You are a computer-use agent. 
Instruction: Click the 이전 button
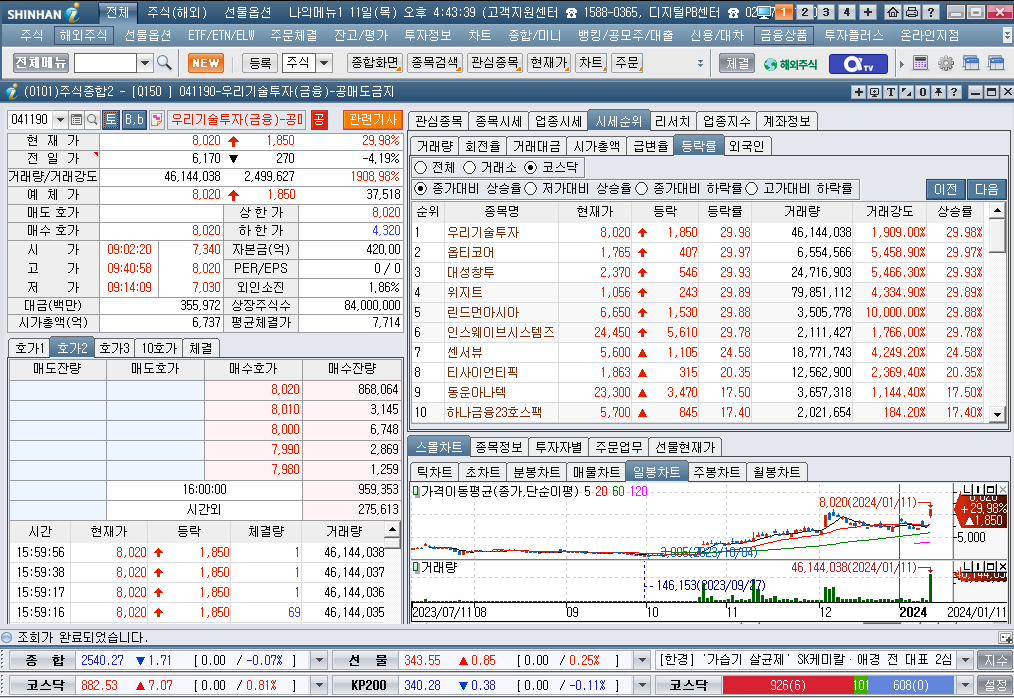945,189
